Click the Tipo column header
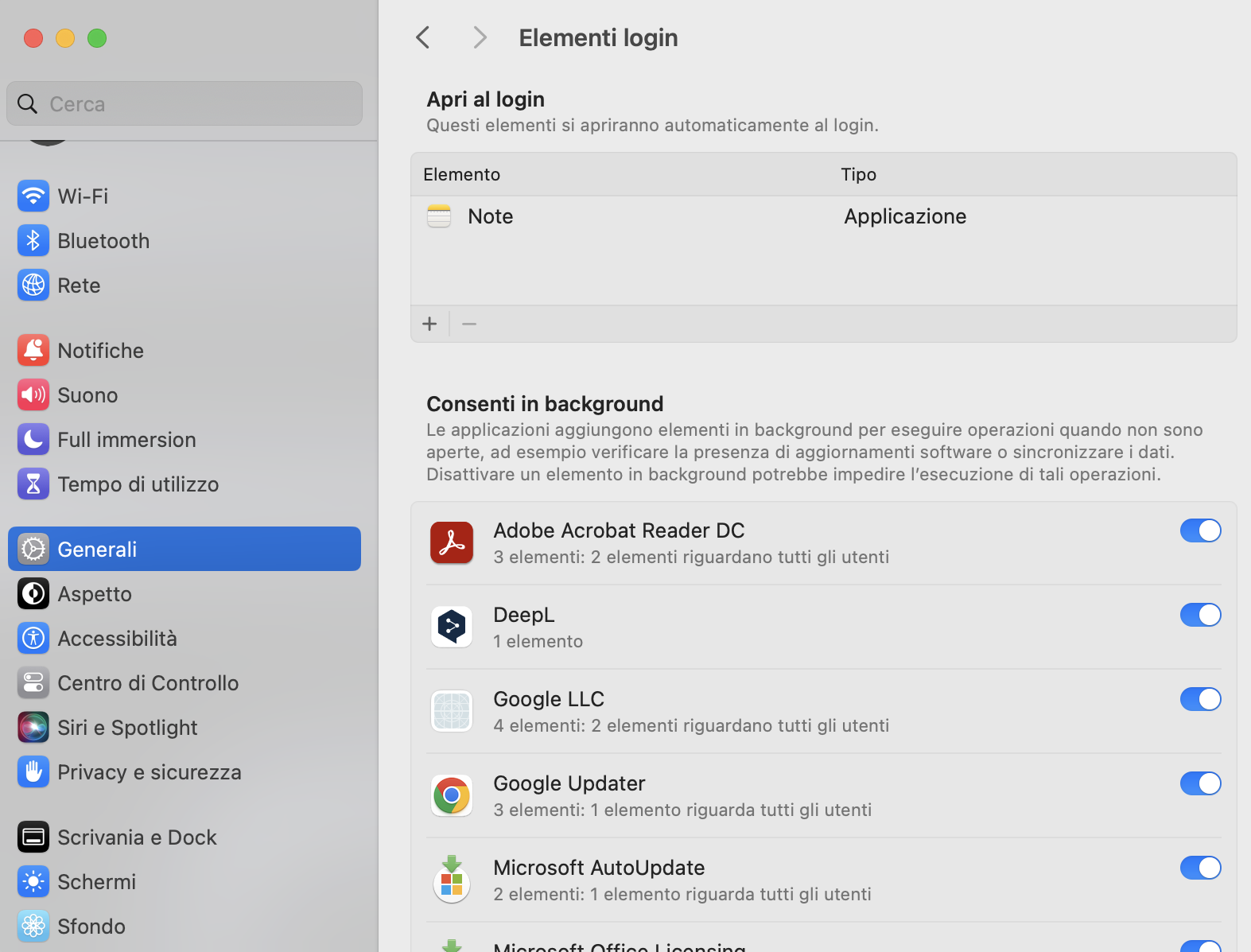Screen dimensions: 1251x952 (859, 174)
